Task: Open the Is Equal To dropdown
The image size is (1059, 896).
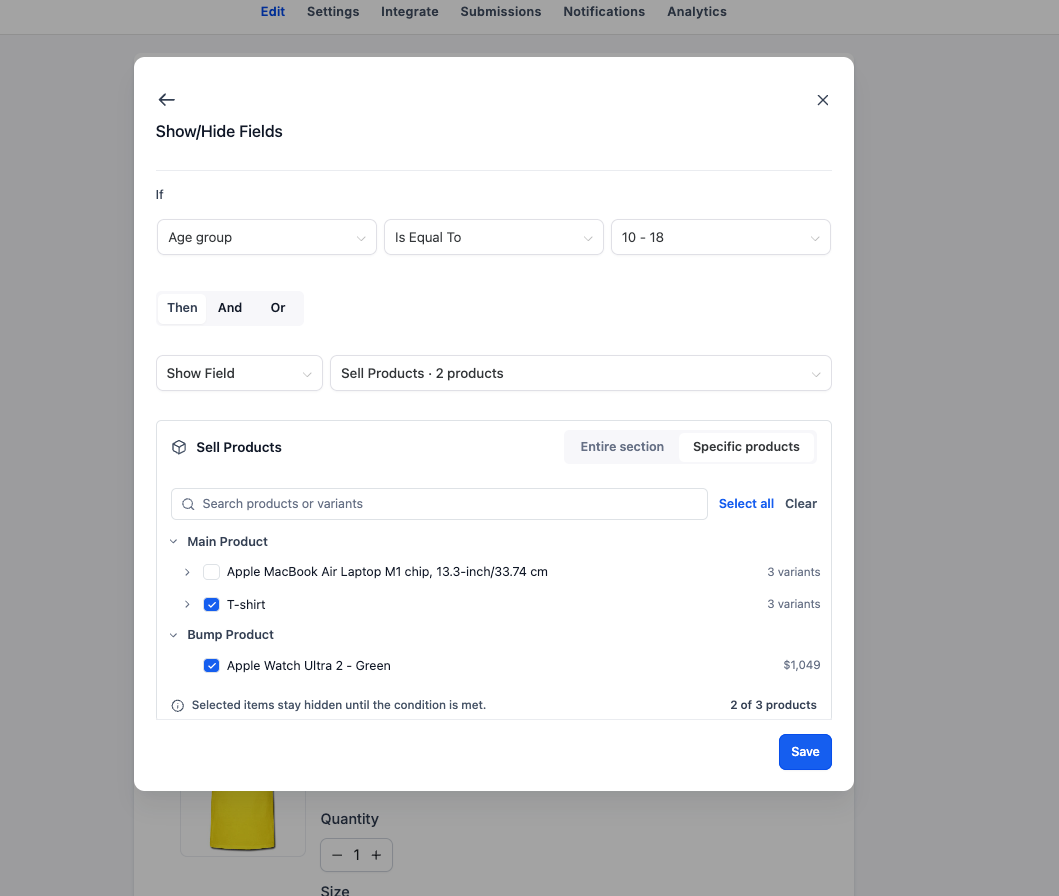Action: 494,237
